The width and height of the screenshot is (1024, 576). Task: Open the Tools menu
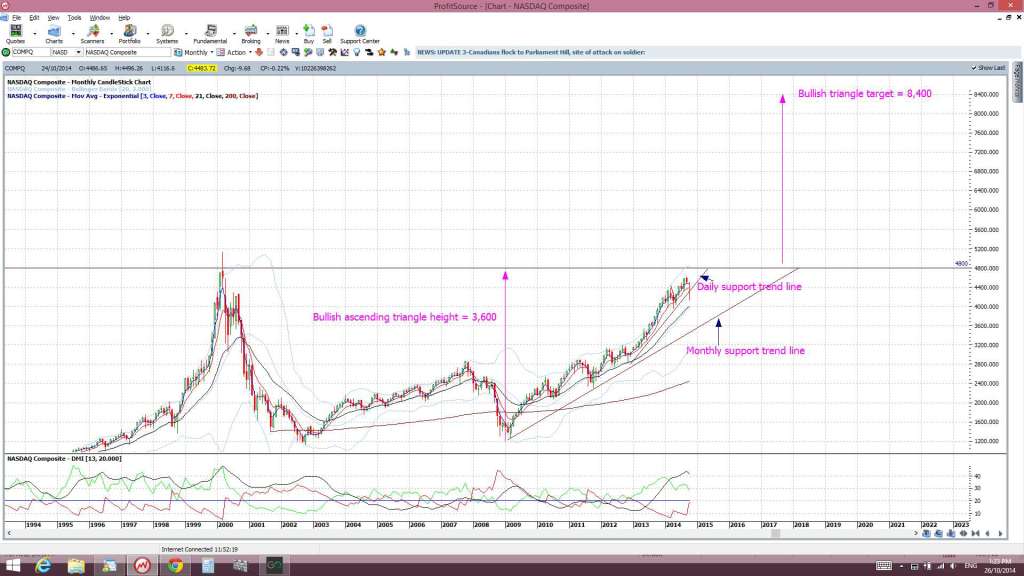coord(74,18)
